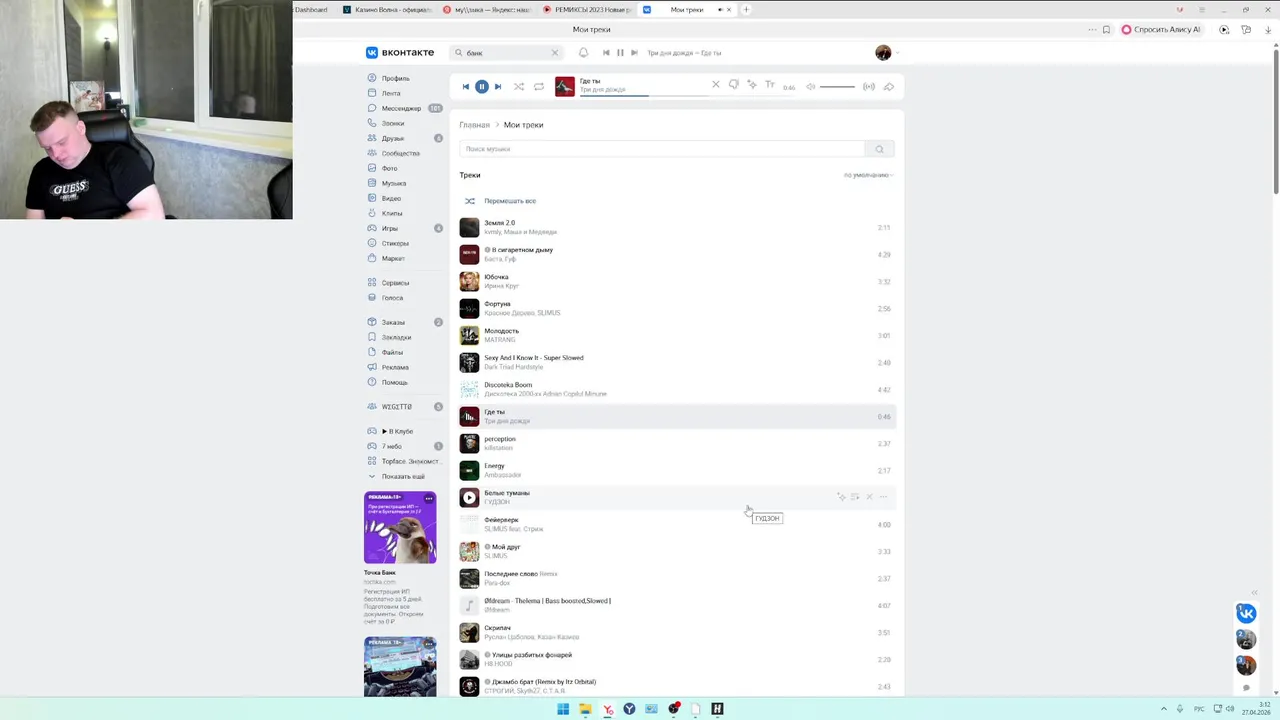
Task: Show lyrics using the Tt icon
Action: point(770,85)
